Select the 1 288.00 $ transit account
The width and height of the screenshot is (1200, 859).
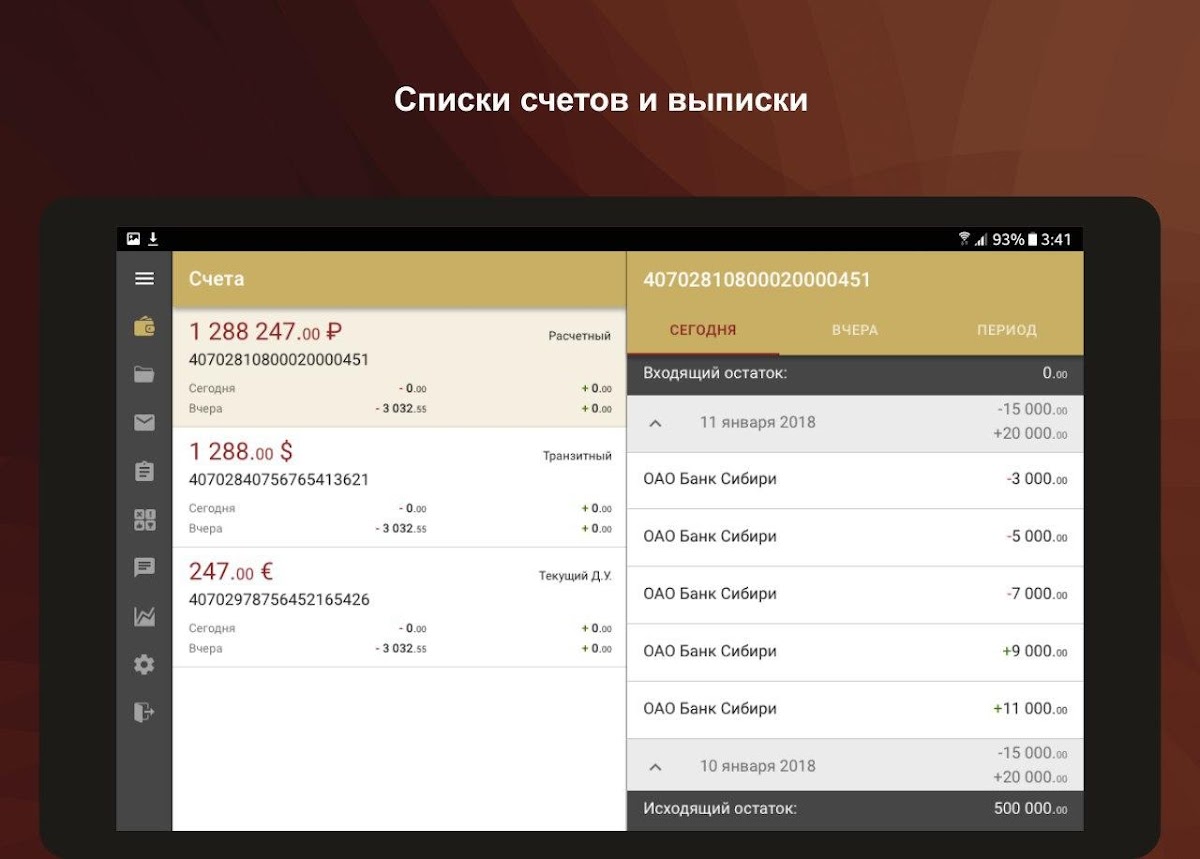coord(399,487)
